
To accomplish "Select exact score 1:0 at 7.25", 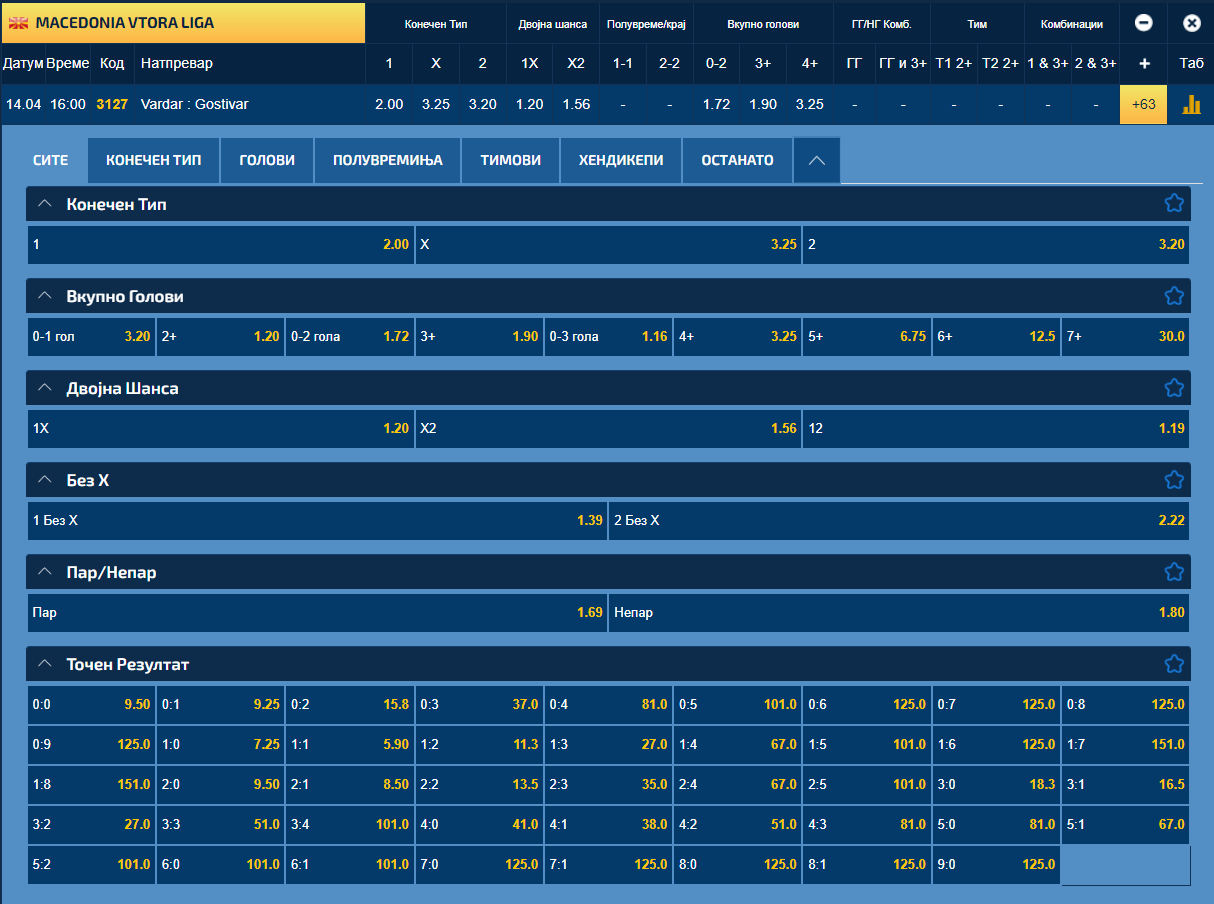I will (x=221, y=744).
